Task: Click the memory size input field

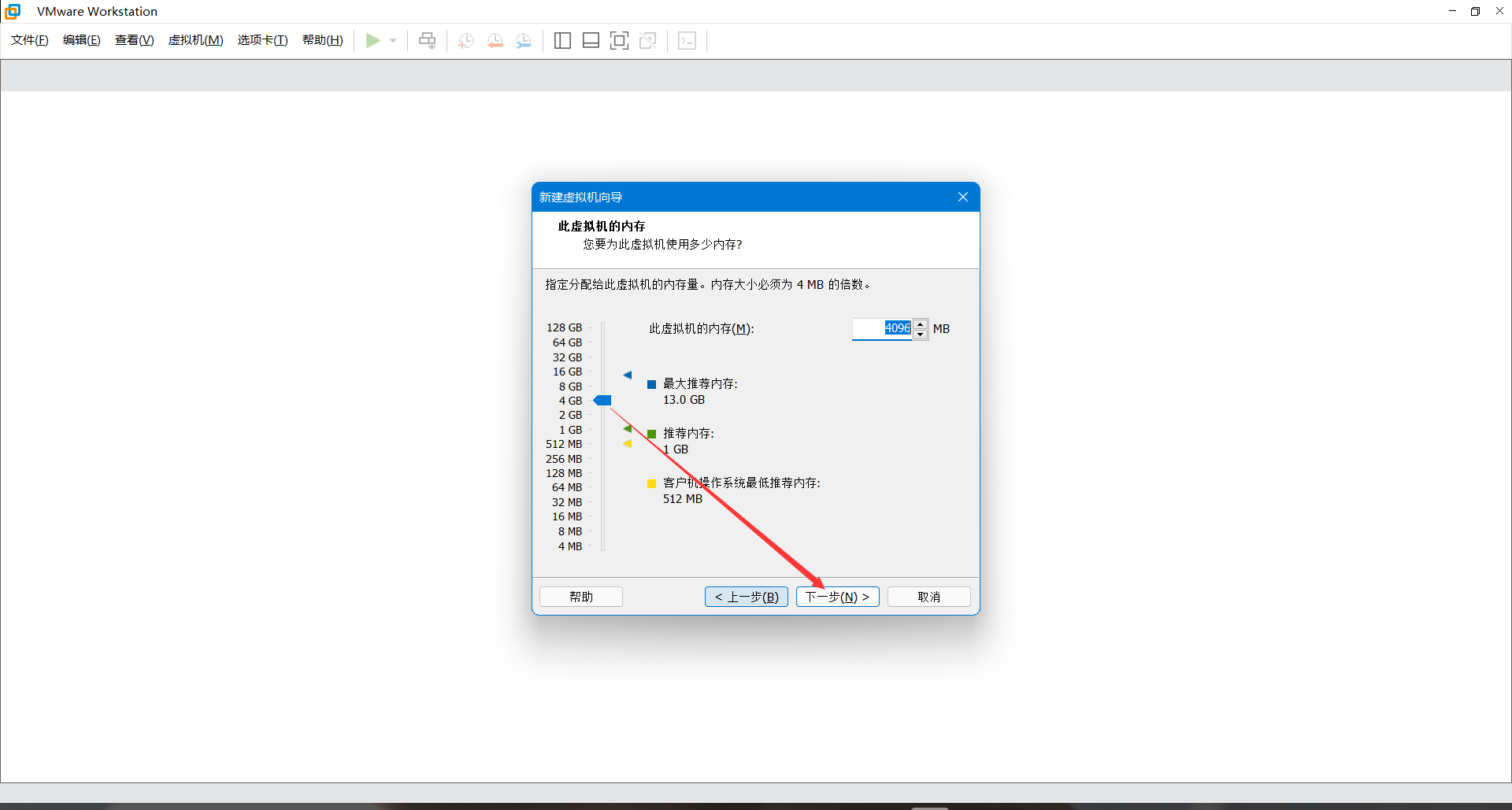Action: (882, 328)
